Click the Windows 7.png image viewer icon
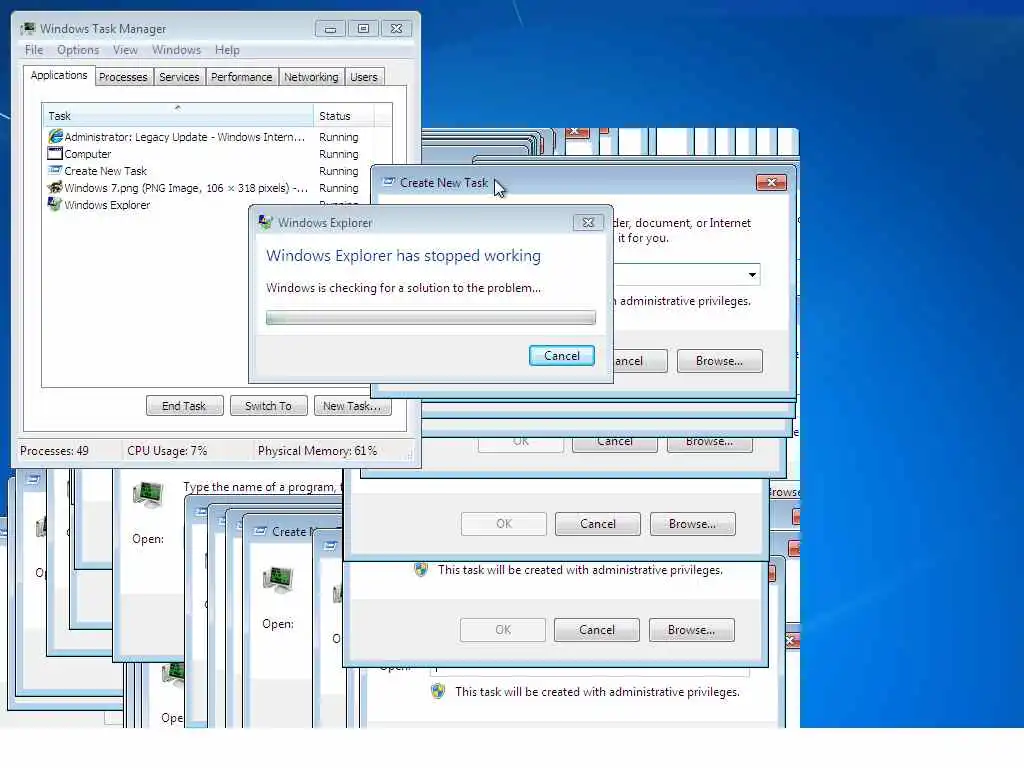This screenshot has width=1024, height=768. [x=55, y=187]
